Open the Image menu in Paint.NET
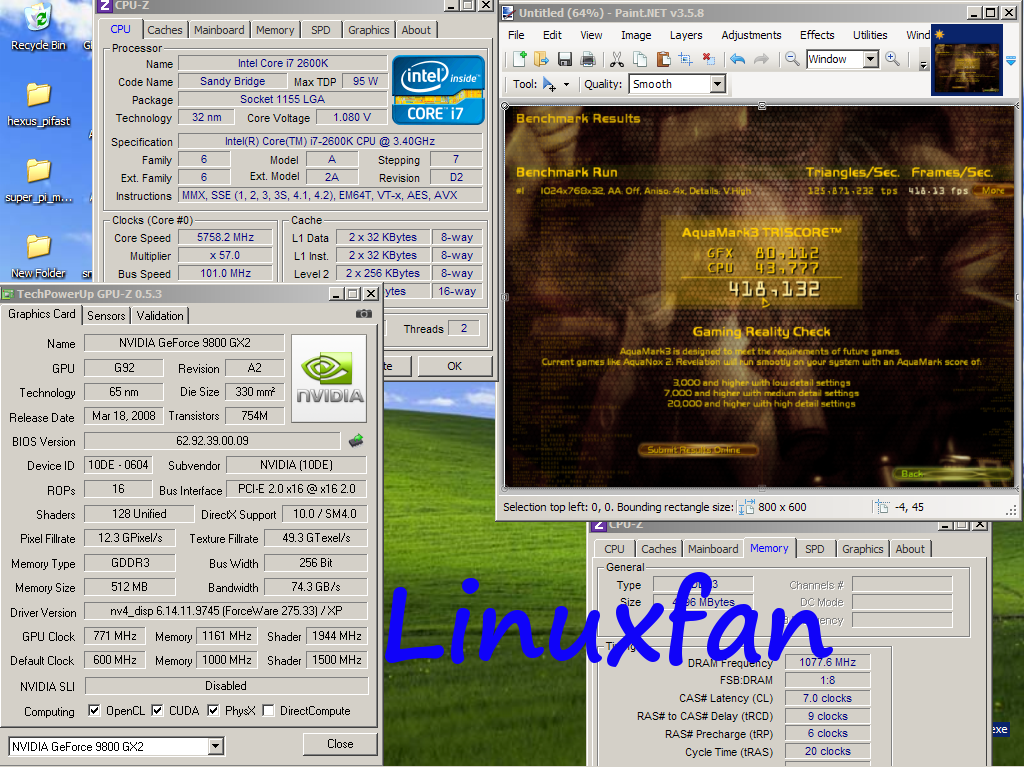 [x=636, y=35]
